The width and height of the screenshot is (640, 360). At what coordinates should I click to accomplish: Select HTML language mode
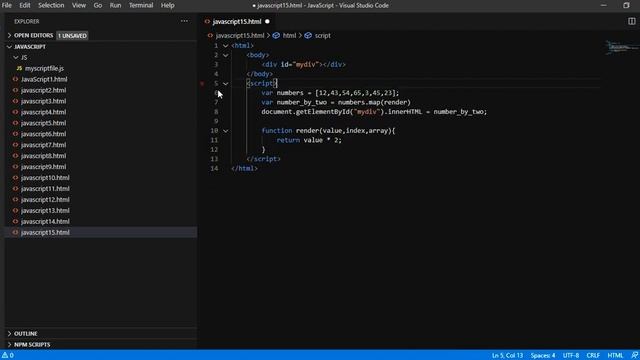point(615,355)
